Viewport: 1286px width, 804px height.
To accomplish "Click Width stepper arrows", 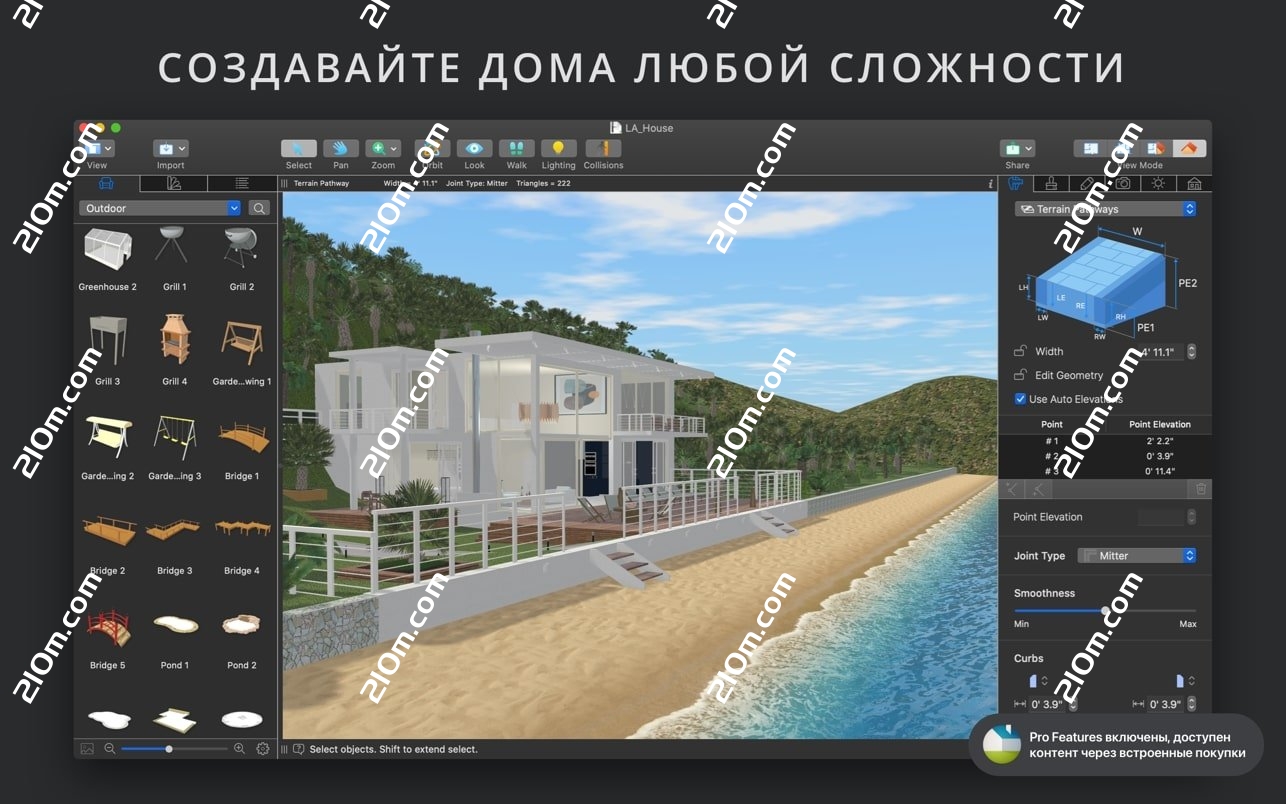I will 1191,352.
